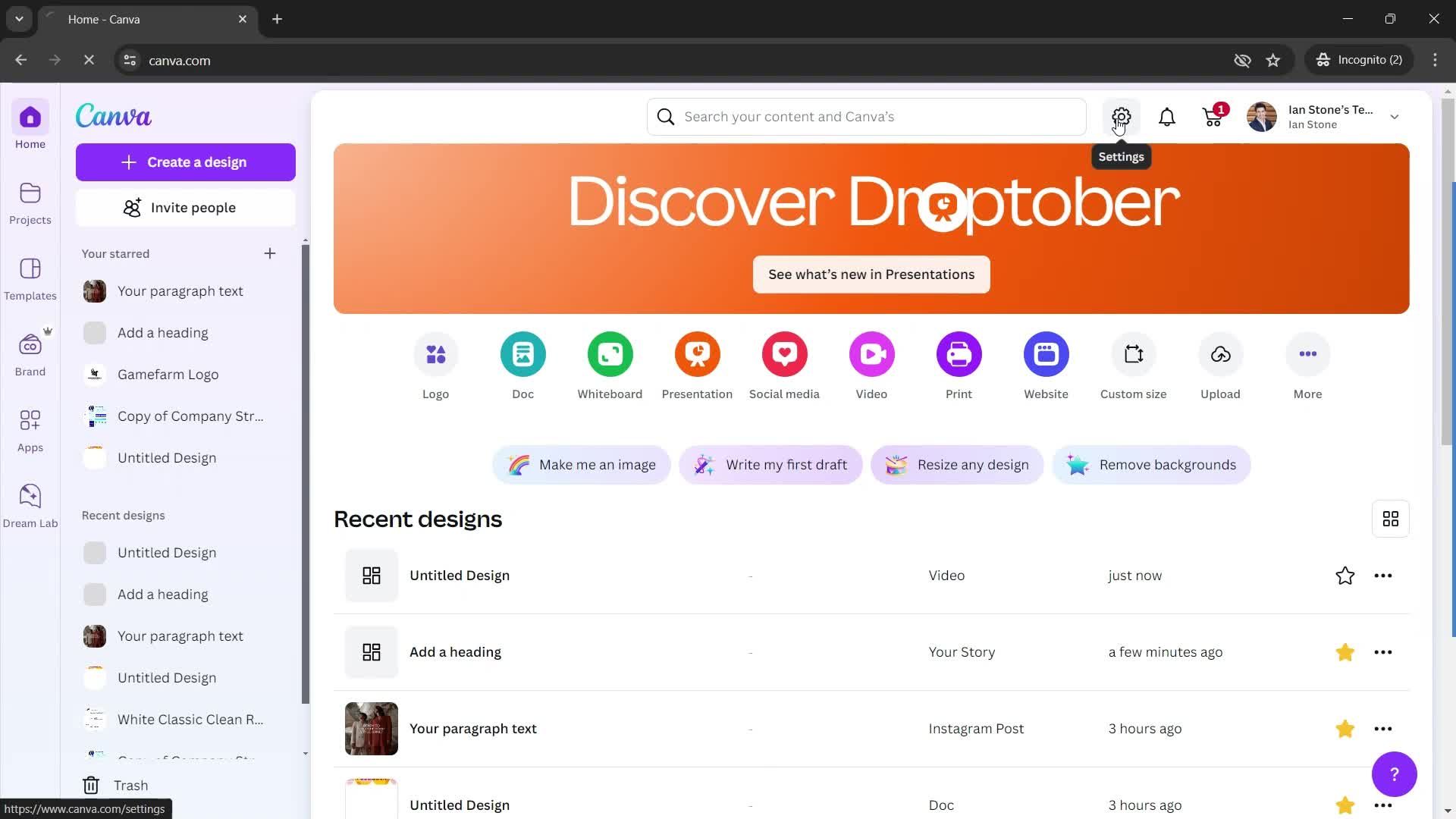Switch recent designs to grid view
The width and height of the screenshot is (1456, 819).
pos(1391,519)
